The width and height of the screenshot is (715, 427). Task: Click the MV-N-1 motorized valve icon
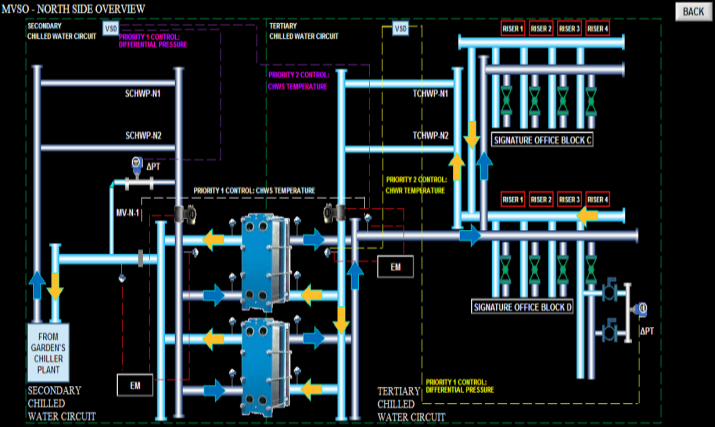click(x=181, y=213)
